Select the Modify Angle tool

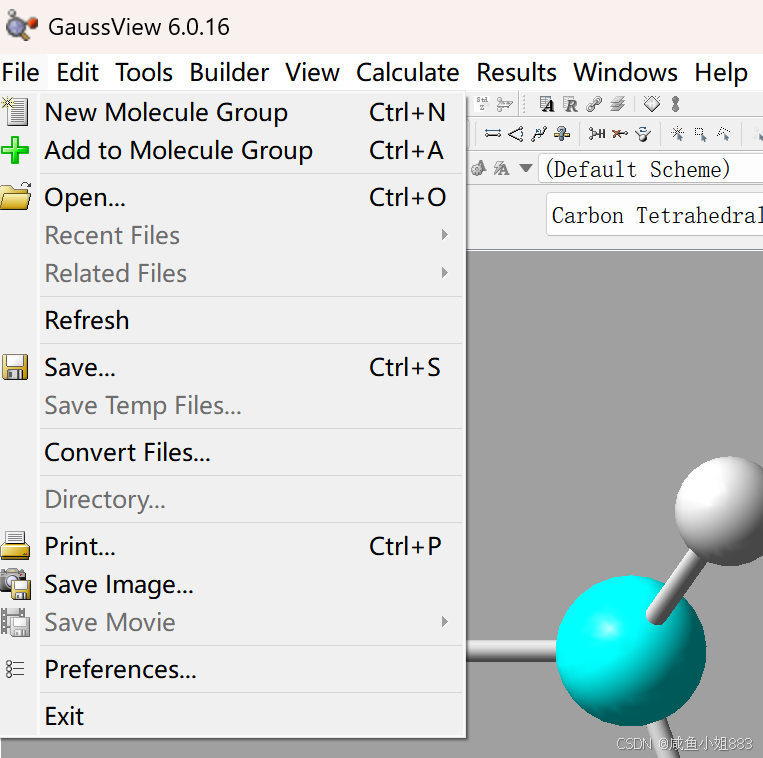pyautogui.click(x=516, y=133)
